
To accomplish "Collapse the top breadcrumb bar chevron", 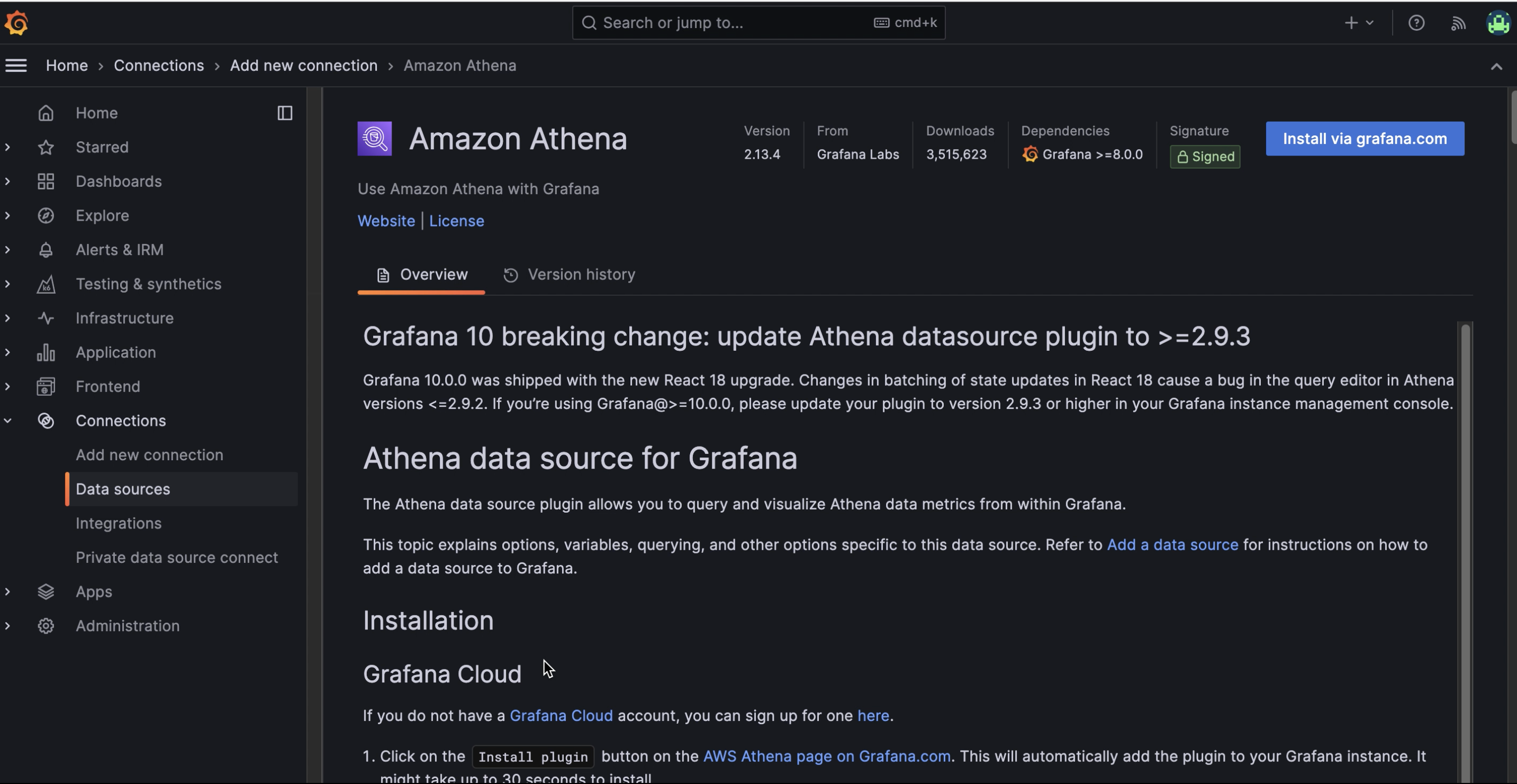I will click(1496, 67).
